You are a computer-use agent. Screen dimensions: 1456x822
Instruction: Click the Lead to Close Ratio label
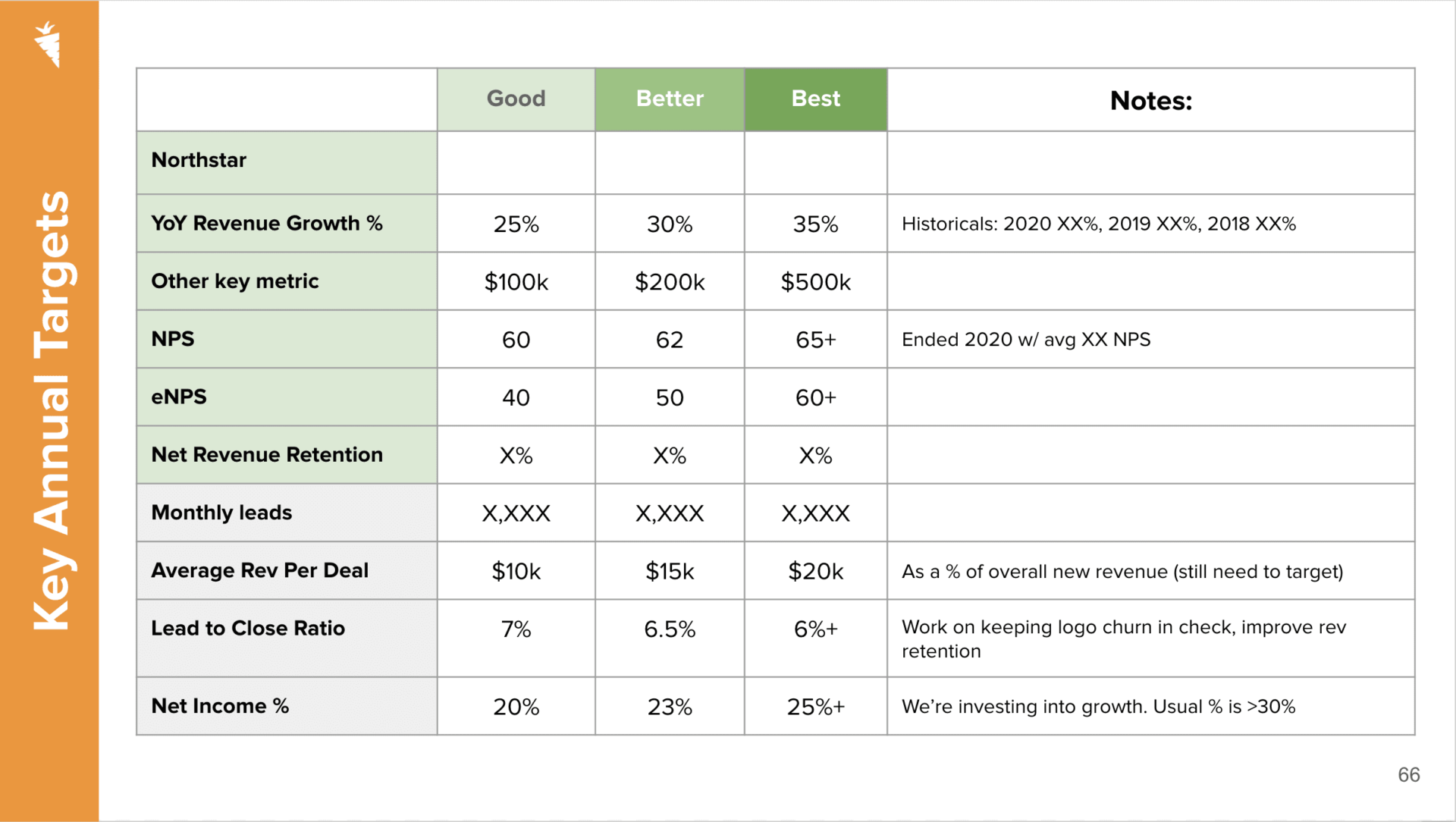[248, 629]
